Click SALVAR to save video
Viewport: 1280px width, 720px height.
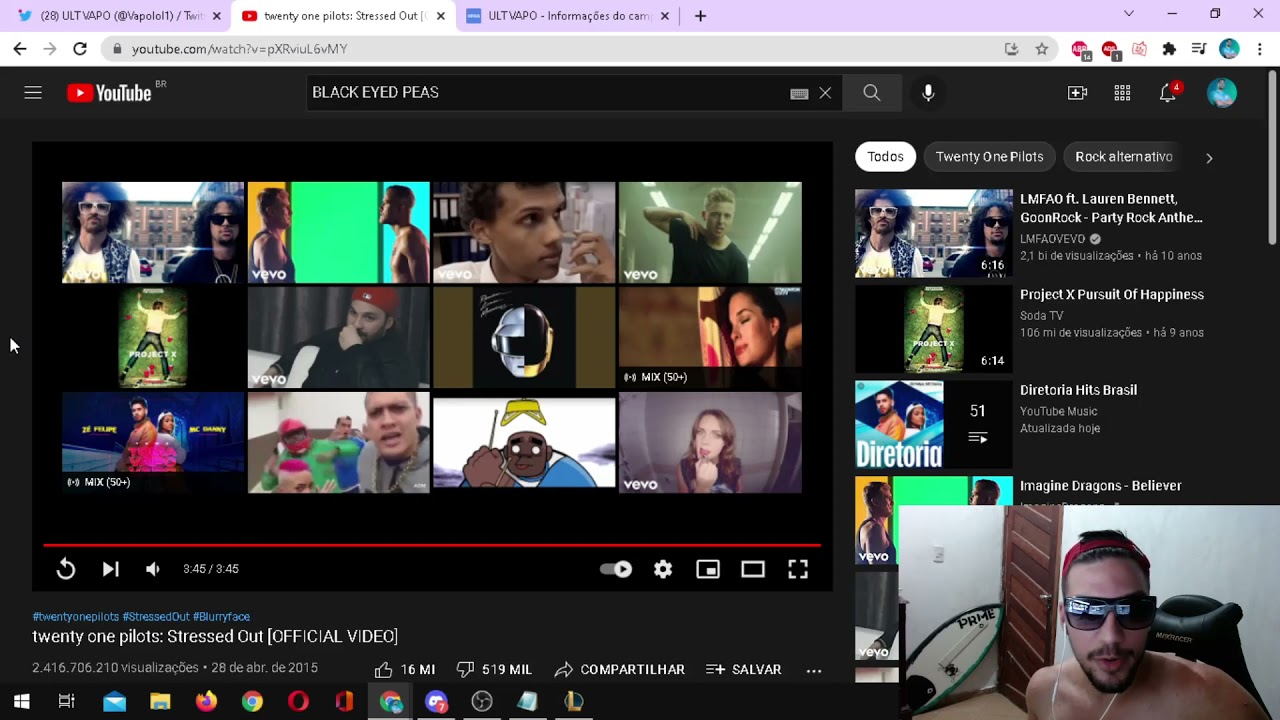coord(744,669)
